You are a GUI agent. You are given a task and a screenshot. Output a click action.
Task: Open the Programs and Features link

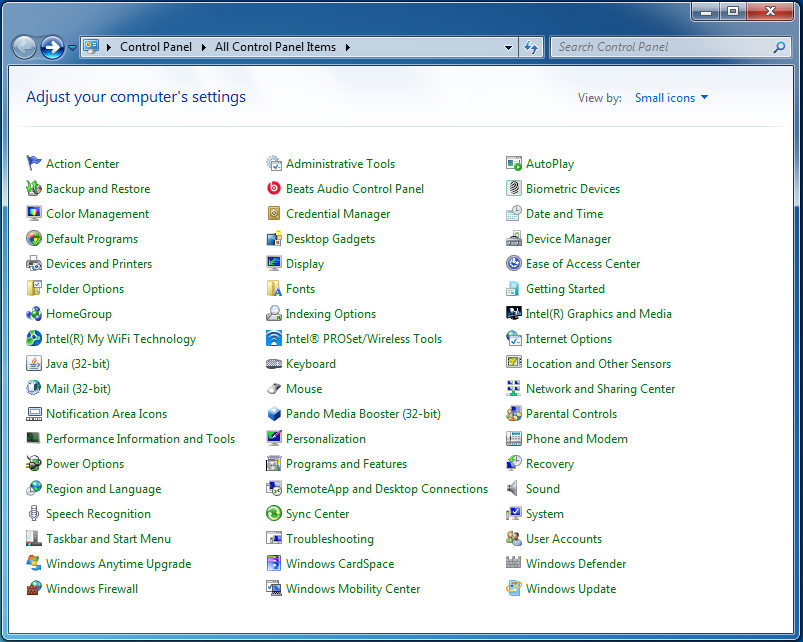pyautogui.click(x=346, y=464)
